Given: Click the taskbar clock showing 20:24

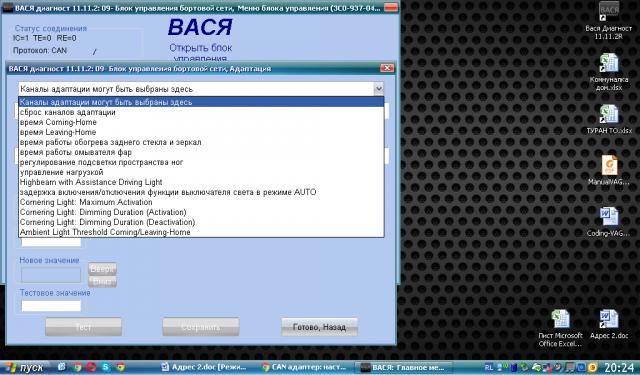Looking at the screenshot, I should (x=619, y=368).
